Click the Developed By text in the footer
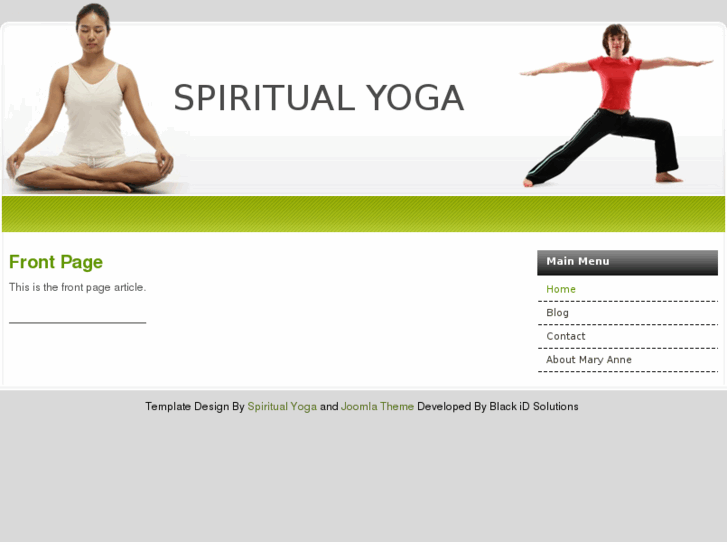Screen dimensions: 727x545 tap(452, 406)
